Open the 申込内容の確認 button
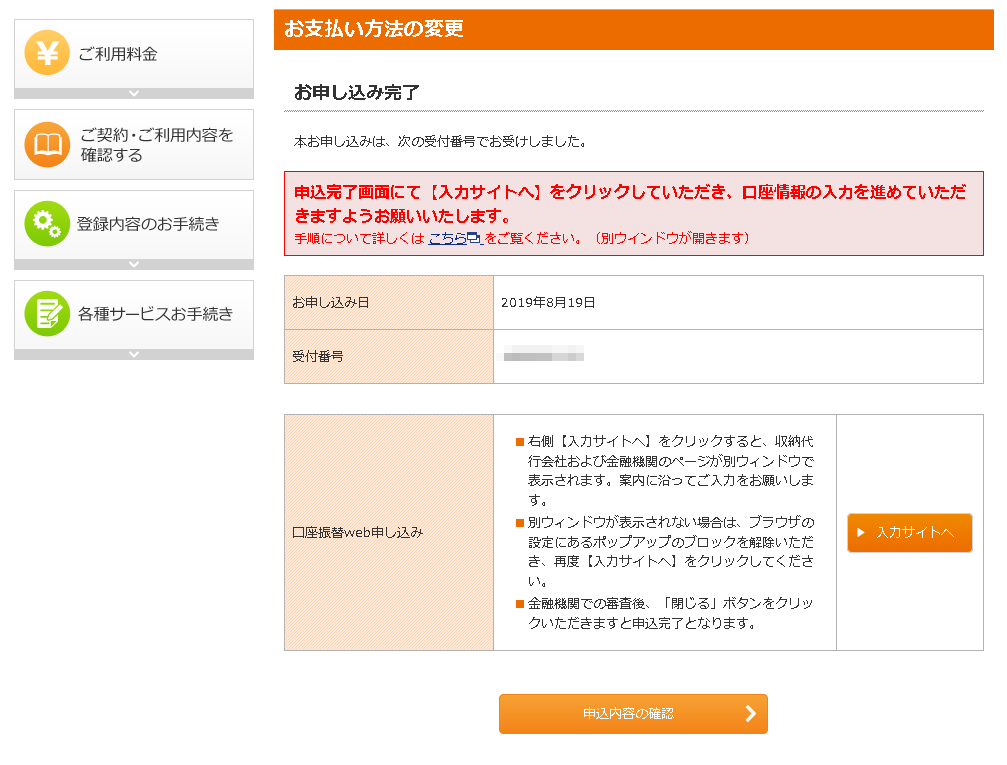Viewport: 1007px width, 765px height. point(633,714)
